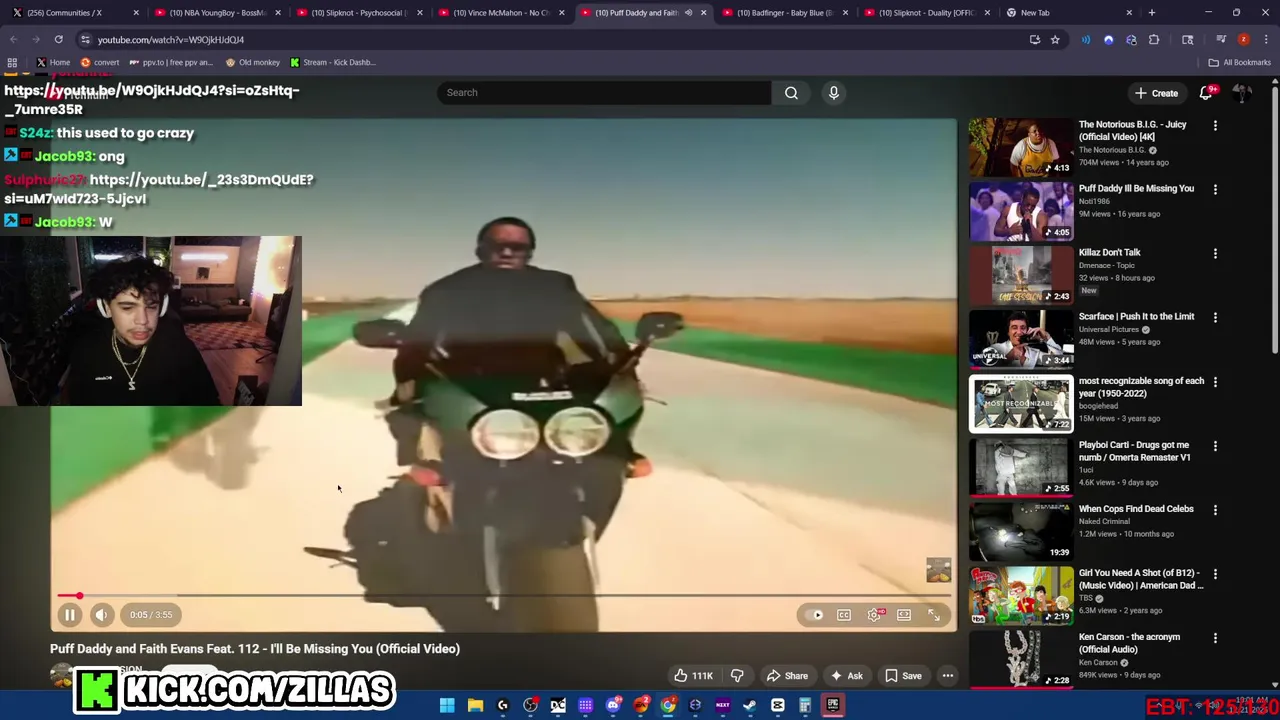Dislike the video with the thumbs down

click(737, 676)
